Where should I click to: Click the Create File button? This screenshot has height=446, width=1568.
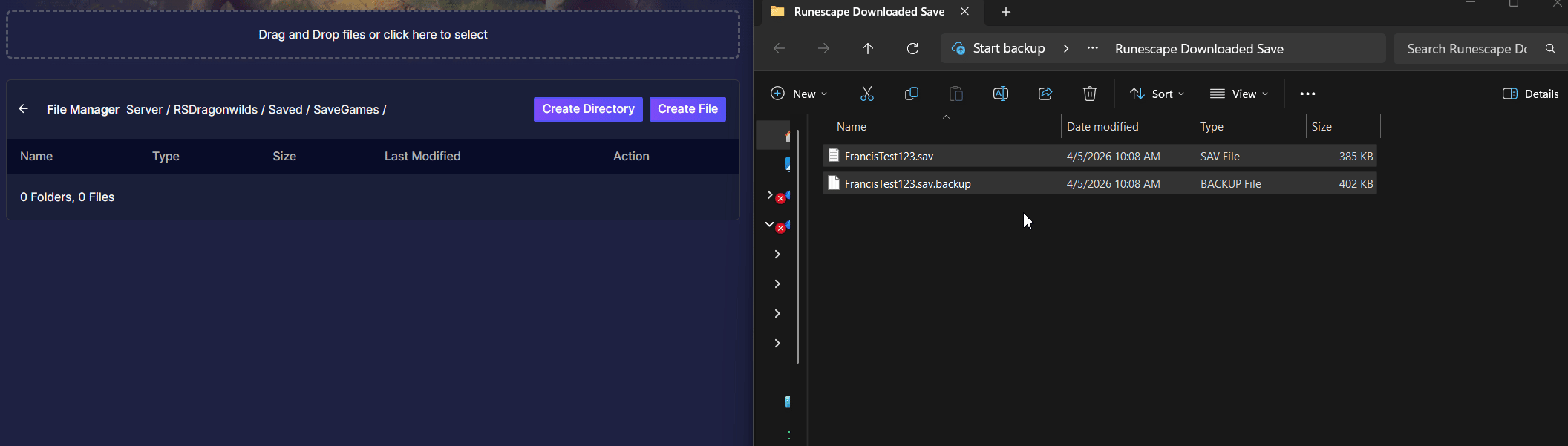pyautogui.click(x=687, y=109)
